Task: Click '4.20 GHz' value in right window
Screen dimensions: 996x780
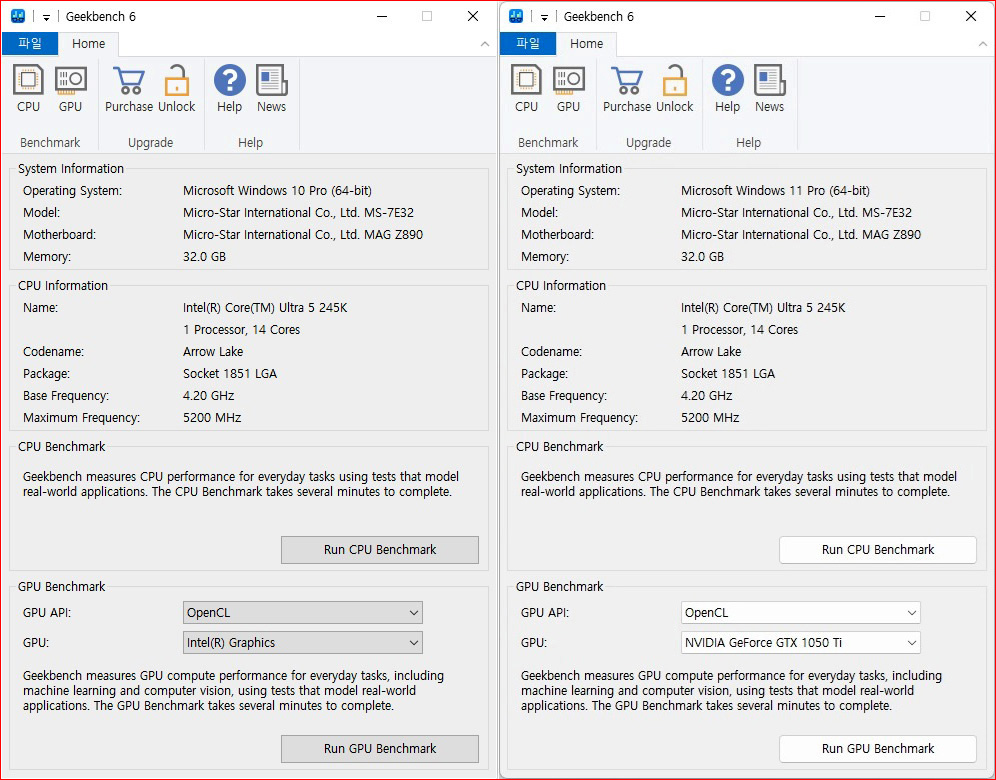Action: pyautogui.click(x=706, y=395)
